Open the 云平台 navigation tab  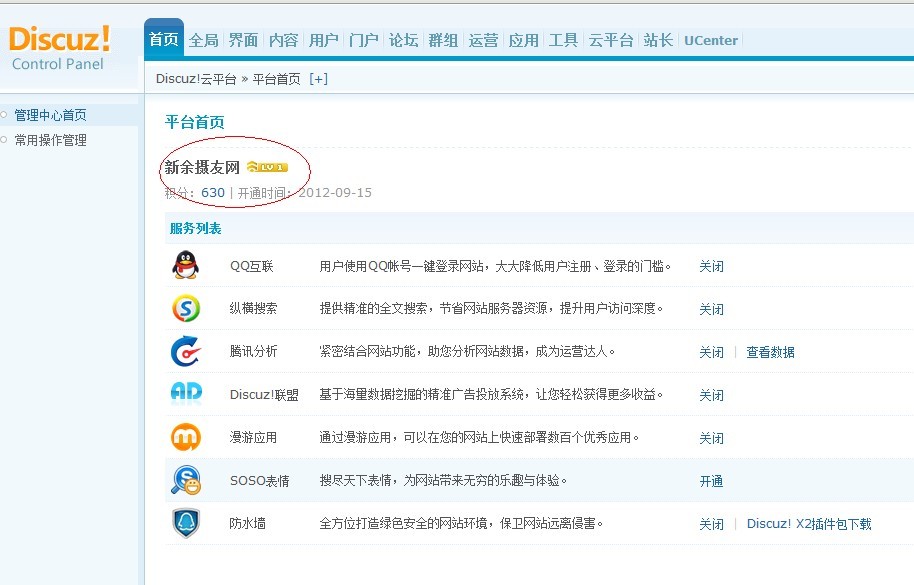[x=611, y=40]
